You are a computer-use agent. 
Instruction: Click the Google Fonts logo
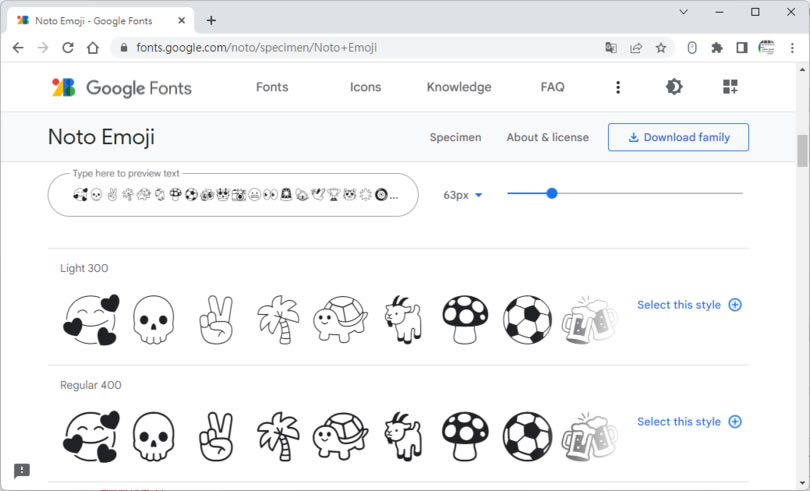121,88
